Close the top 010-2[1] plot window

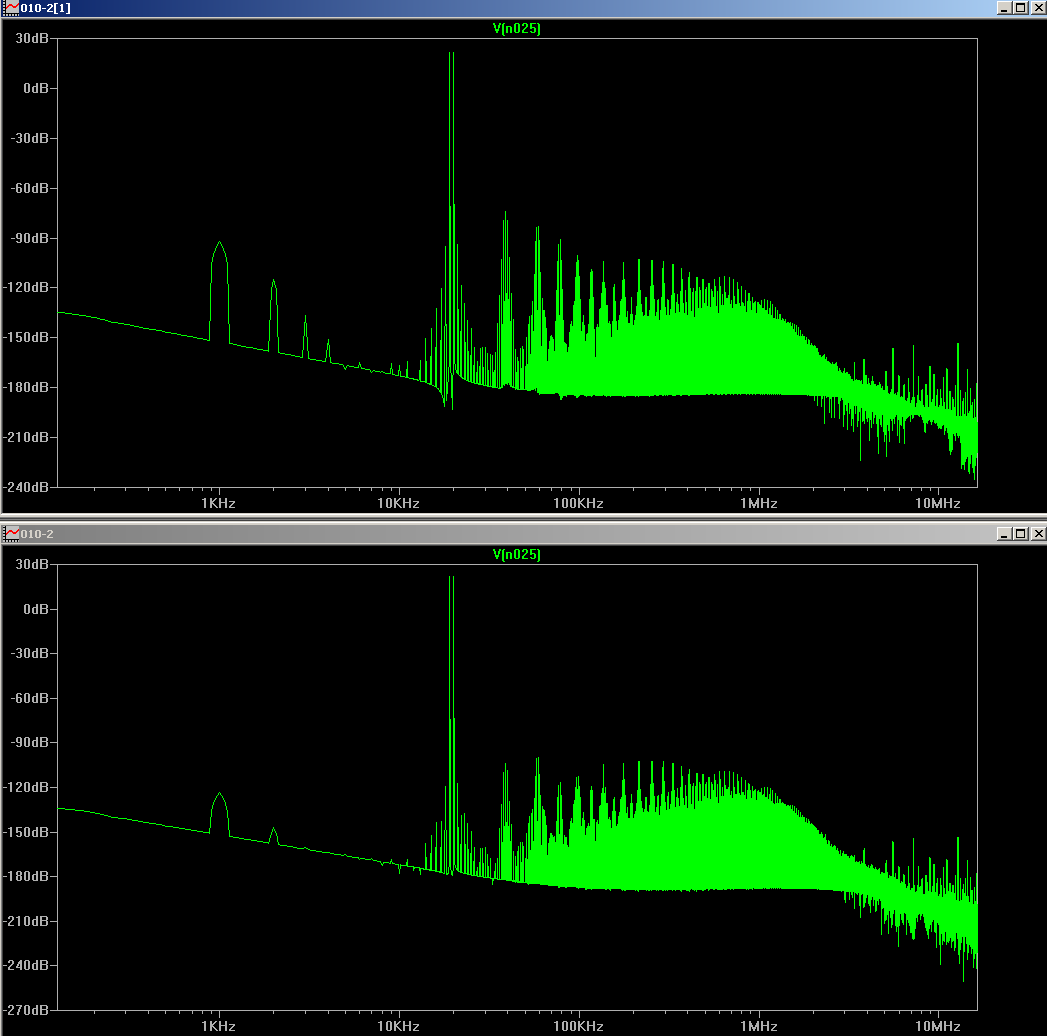coord(1037,8)
